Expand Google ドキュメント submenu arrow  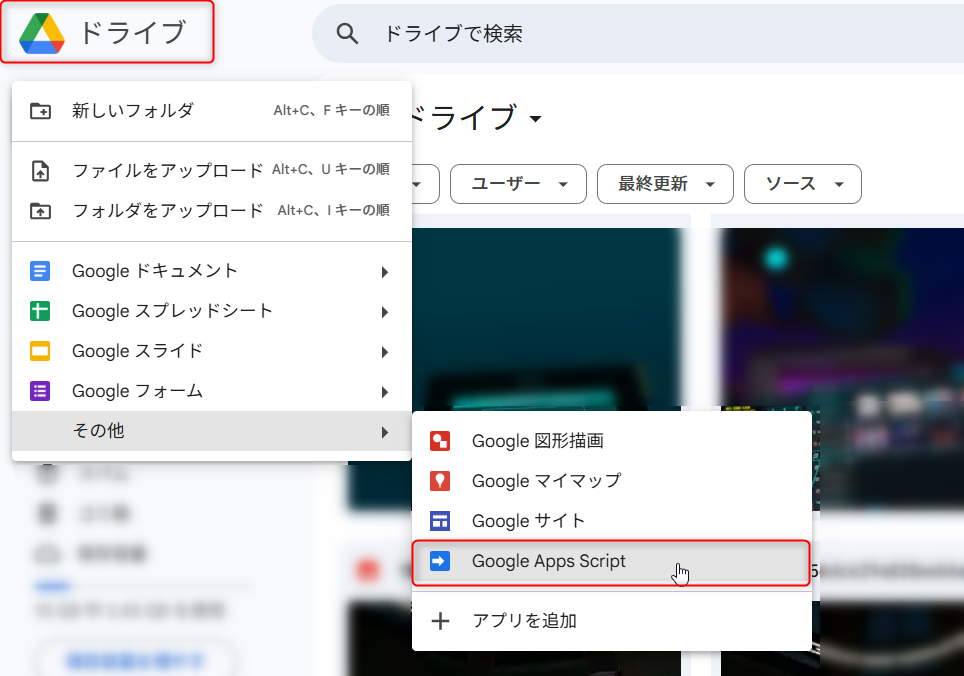pyautogui.click(x=385, y=272)
